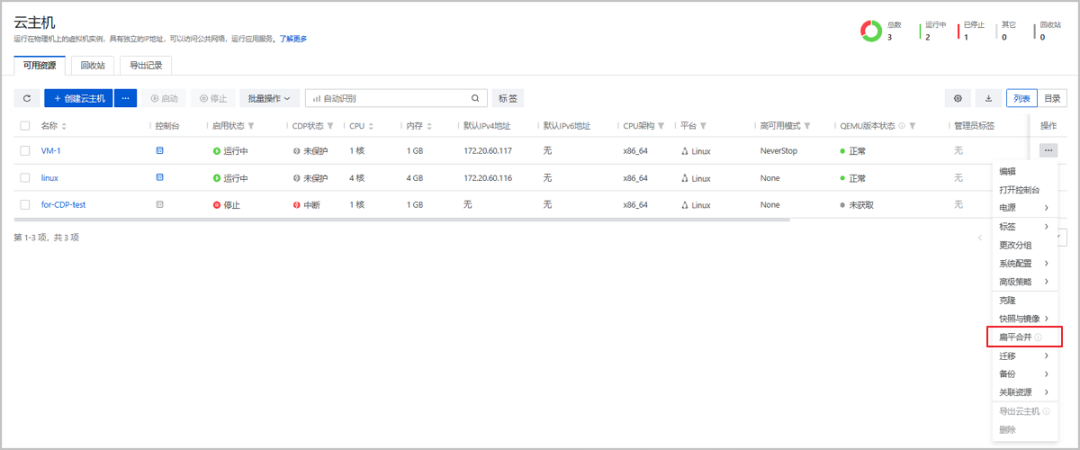Click the download export icon

tap(988, 98)
